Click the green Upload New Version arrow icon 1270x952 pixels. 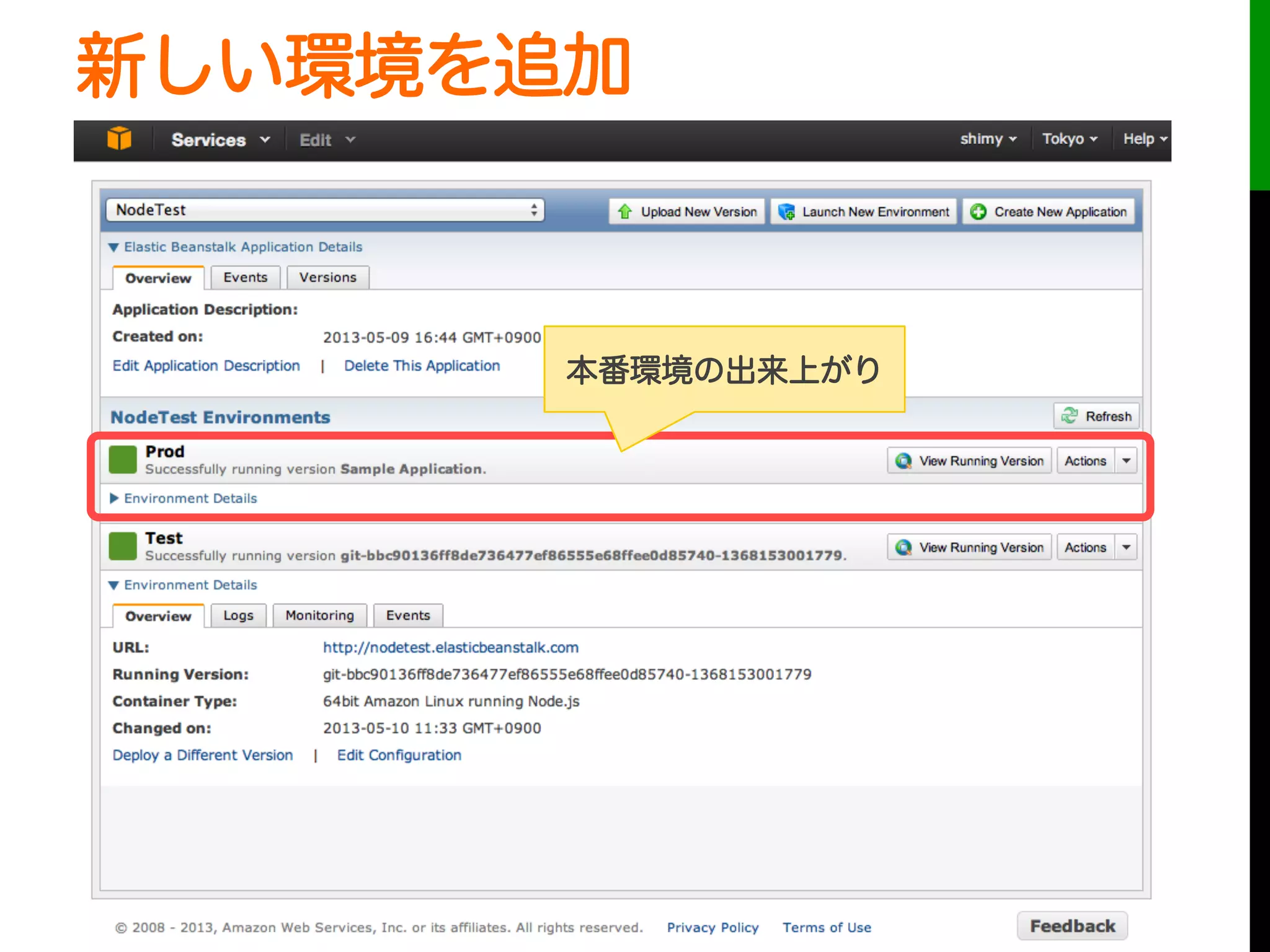[624, 212]
